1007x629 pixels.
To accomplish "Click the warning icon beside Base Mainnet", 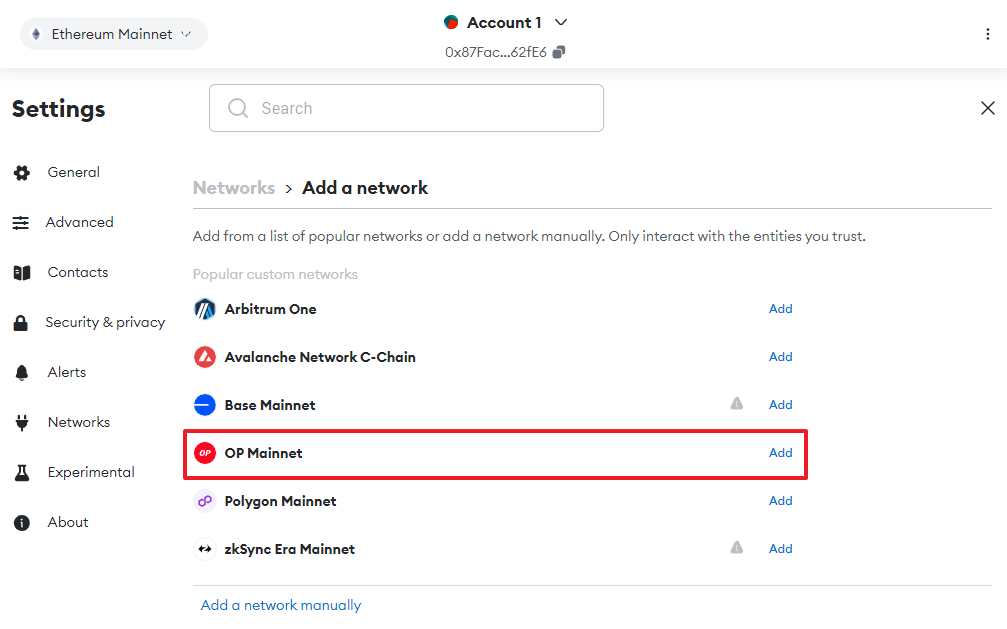I will pyautogui.click(x=737, y=402).
